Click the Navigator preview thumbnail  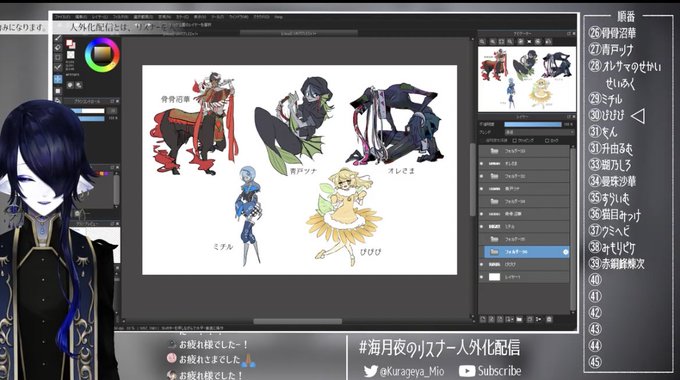(527, 79)
